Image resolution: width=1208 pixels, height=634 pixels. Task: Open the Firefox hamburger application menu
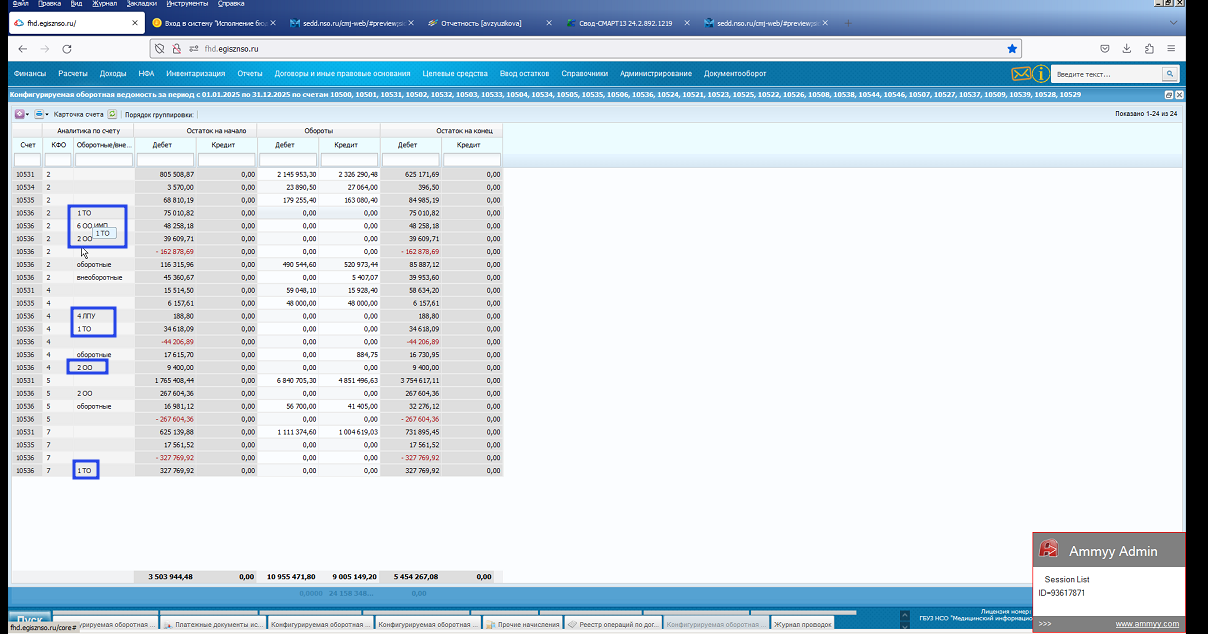(x=1171, y=48)
